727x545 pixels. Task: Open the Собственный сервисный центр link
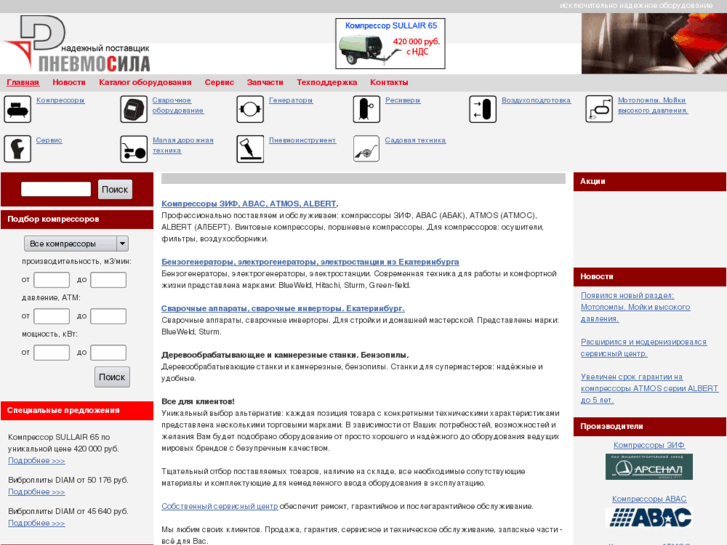[220, 506]
